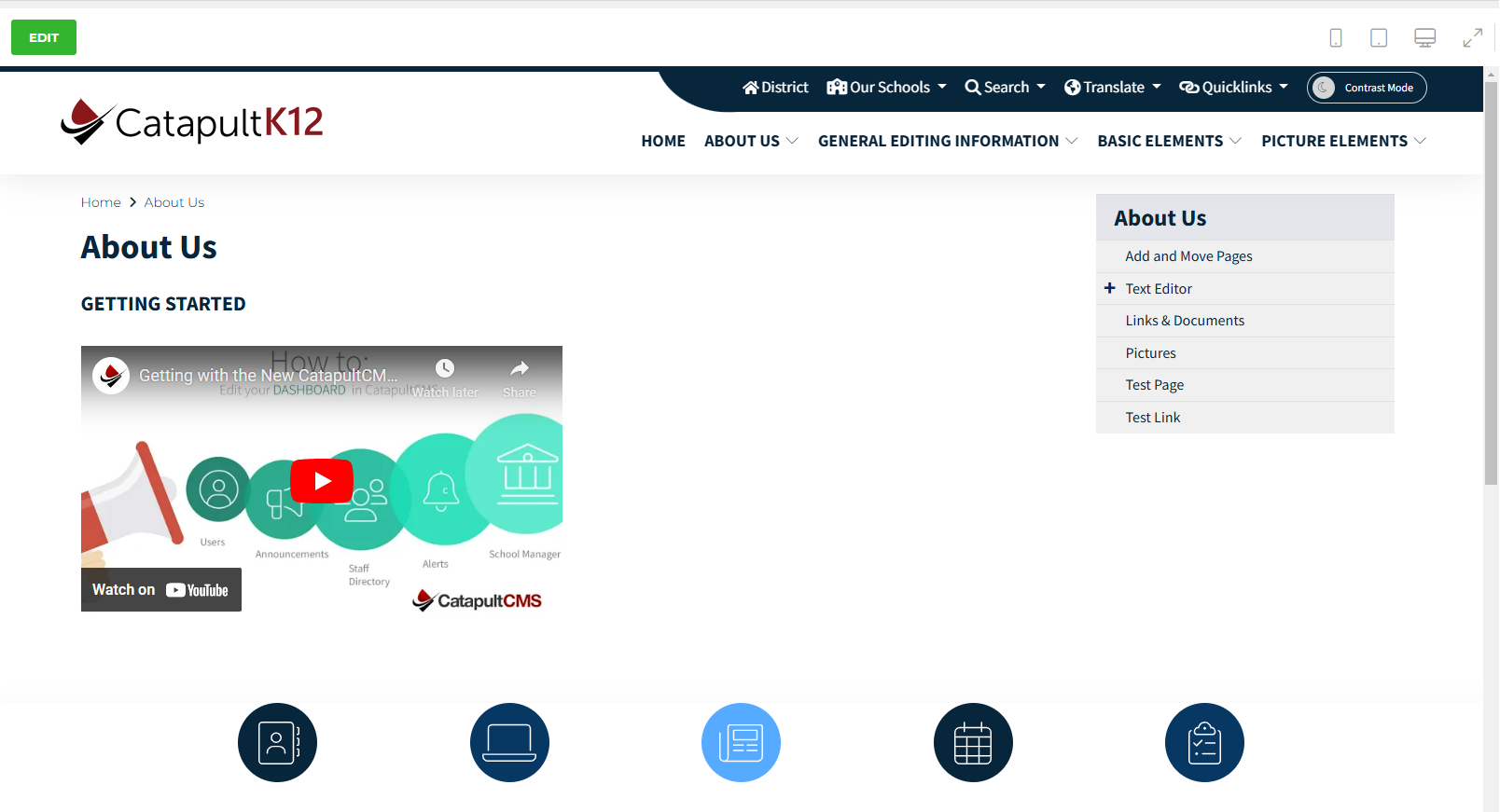Expand the PICTURE ELEMENTS chevron
1500x812 pixels.
pos(1421,141)
